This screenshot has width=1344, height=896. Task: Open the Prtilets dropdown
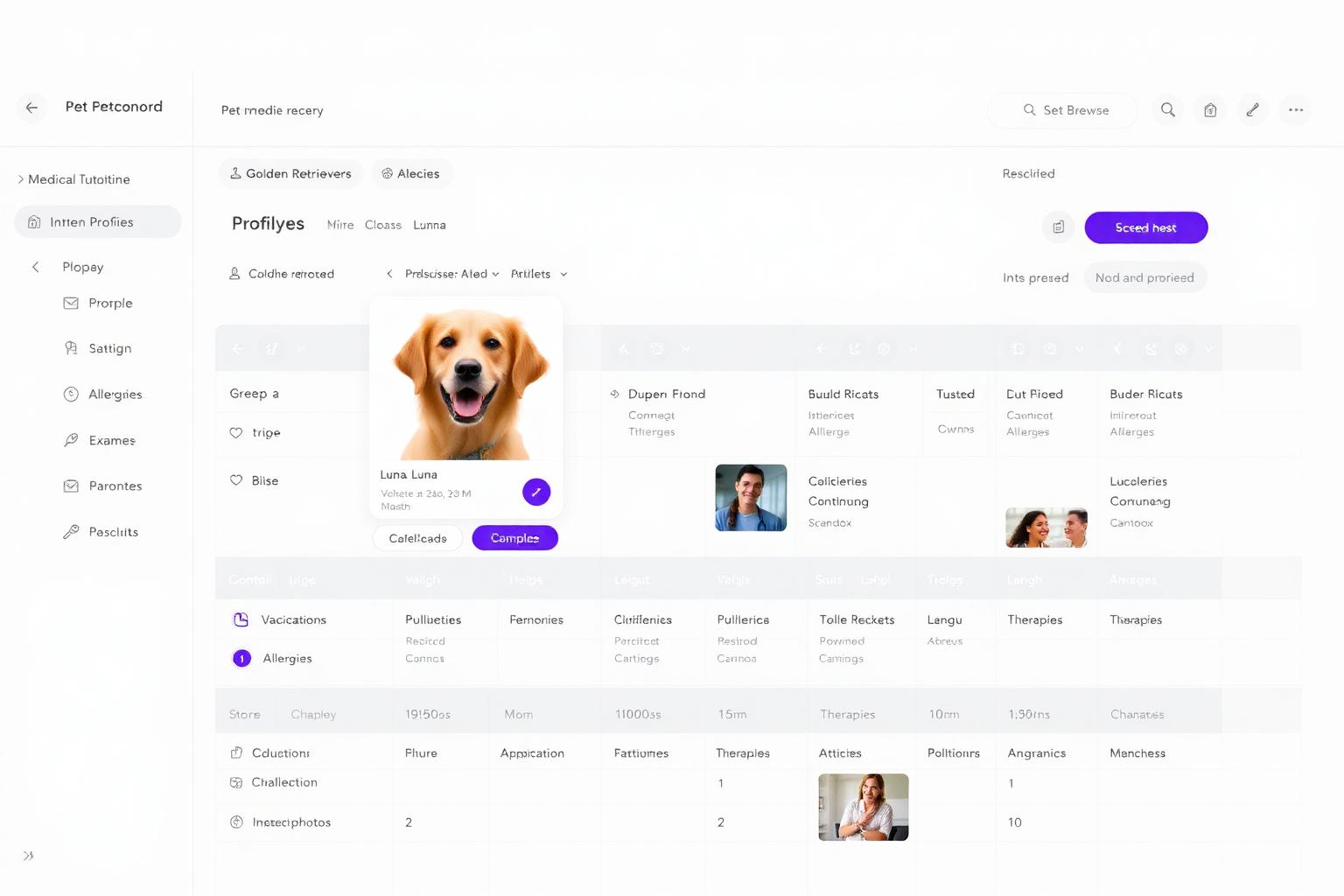click(x=539, y=274)
